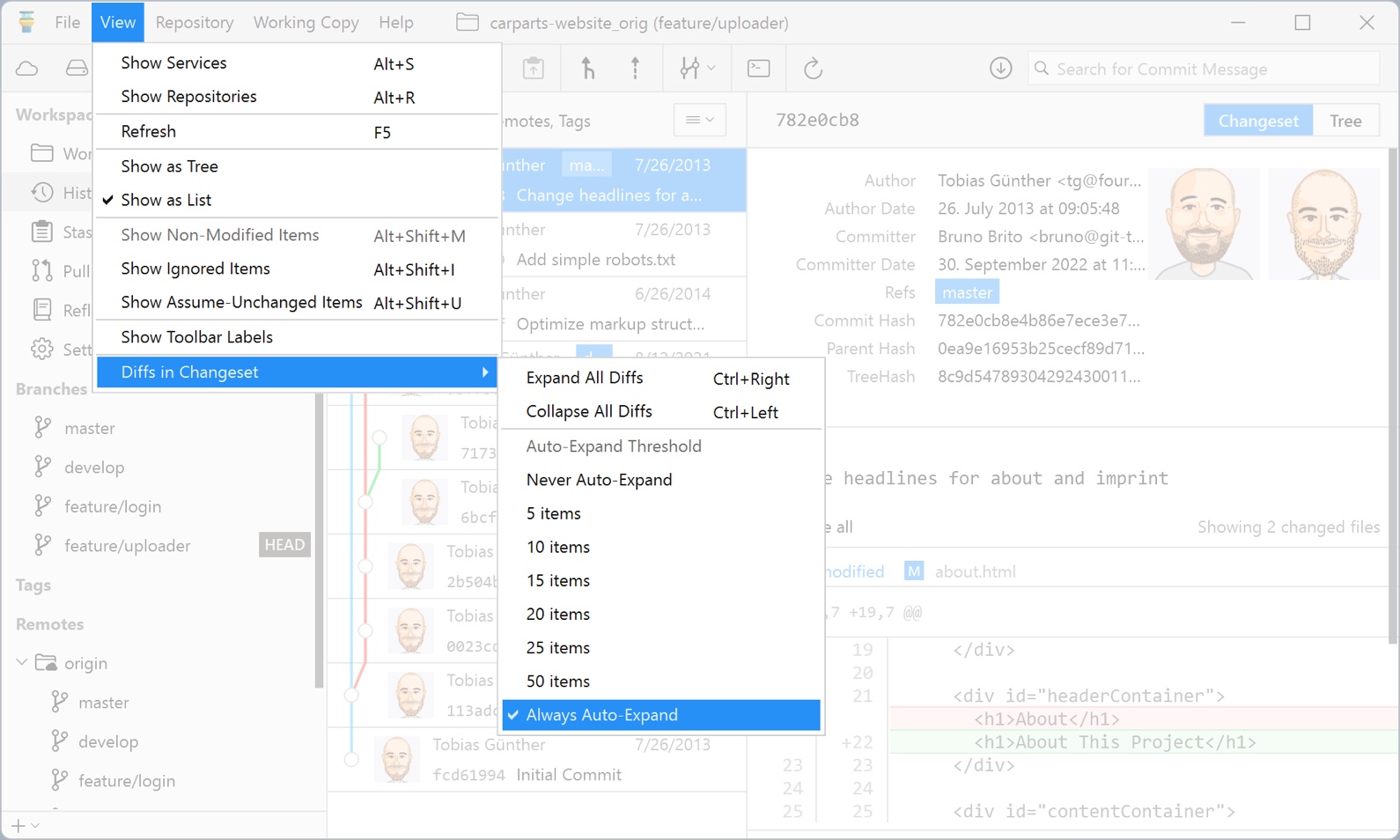Collapse the origin remote folder
The width and height of the screenshot is (1400, 840).
22,663
